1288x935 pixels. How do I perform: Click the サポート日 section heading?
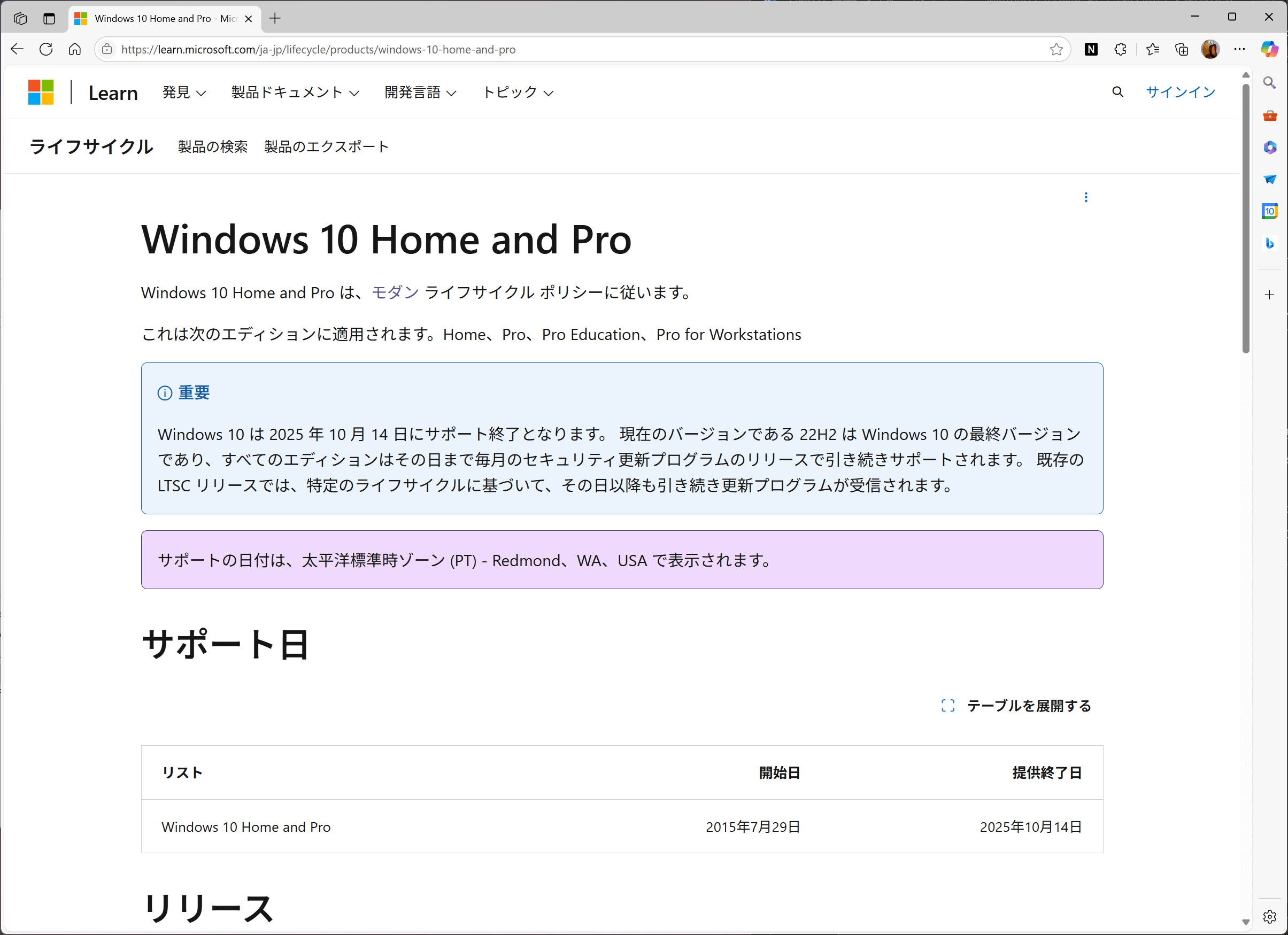[226, 644]
